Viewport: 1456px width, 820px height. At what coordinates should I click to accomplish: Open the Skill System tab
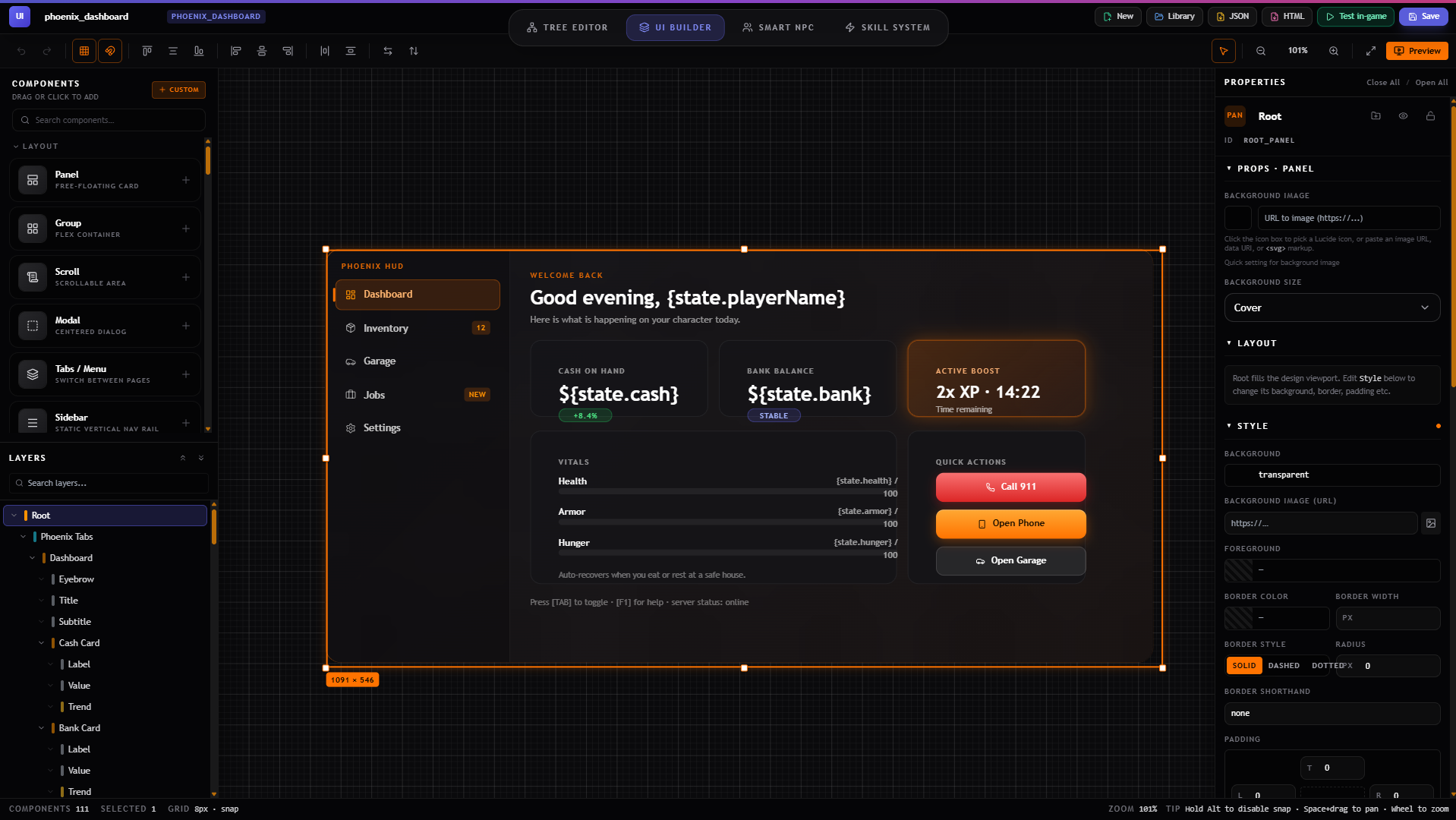point(887,27)
